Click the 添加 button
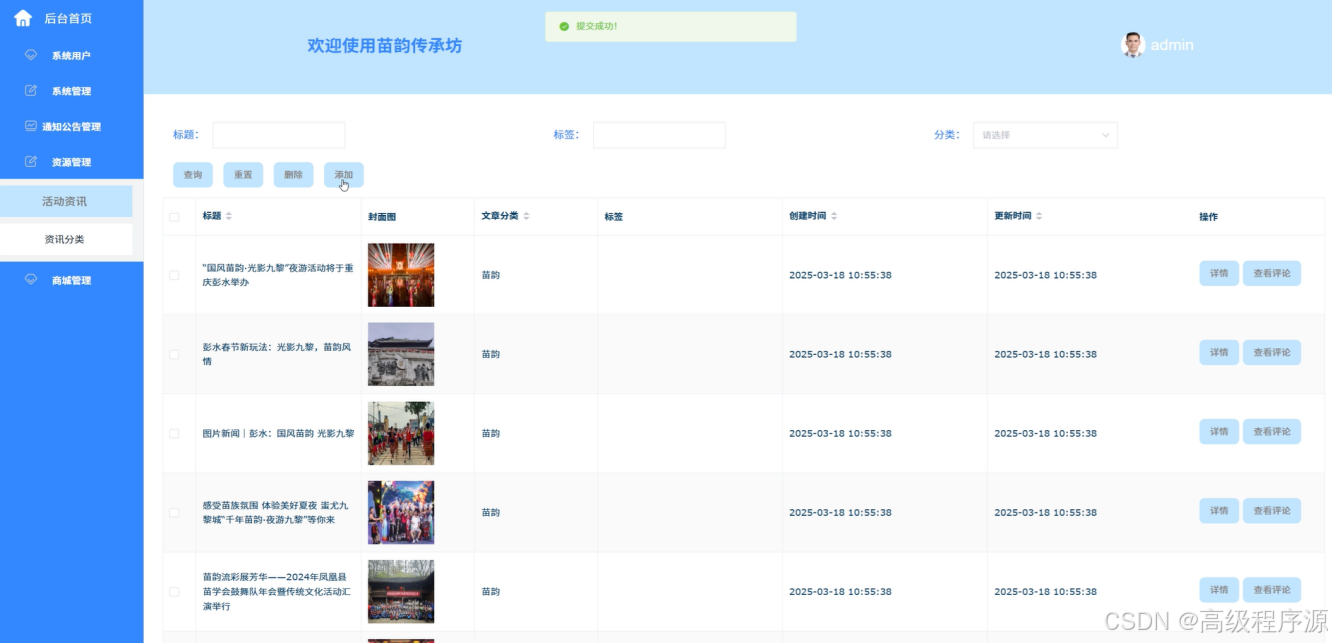This screenshot has width=1332, height=643. point(344,175)
